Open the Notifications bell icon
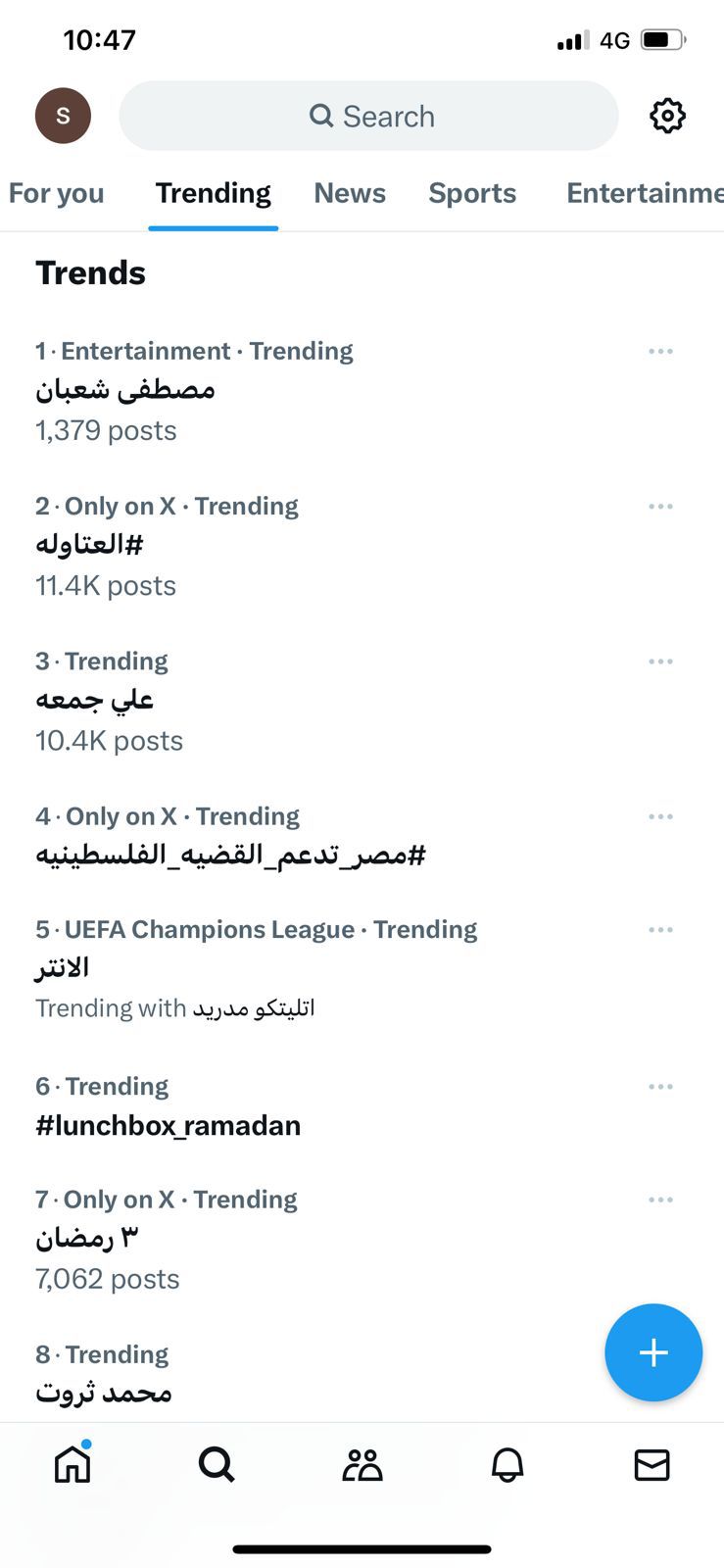Screen dimensions: 724x1568 pos(507,1464)
